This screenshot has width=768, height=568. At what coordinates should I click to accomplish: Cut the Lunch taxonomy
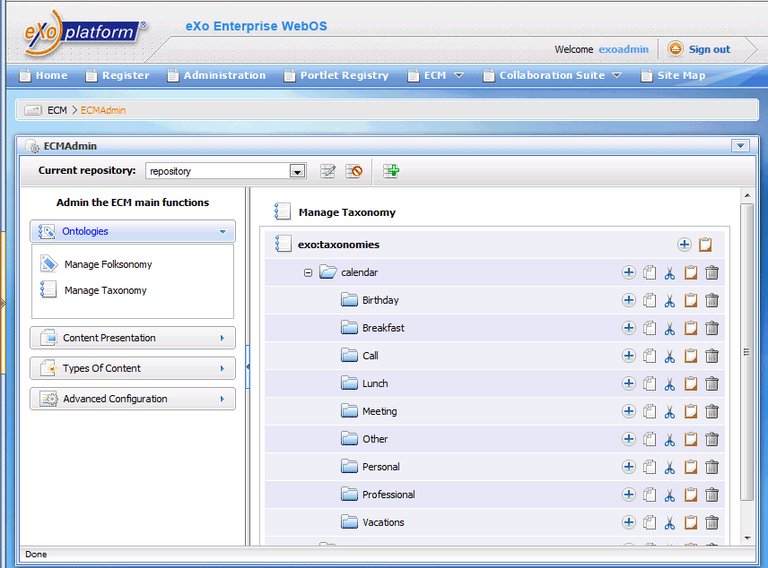670,383
